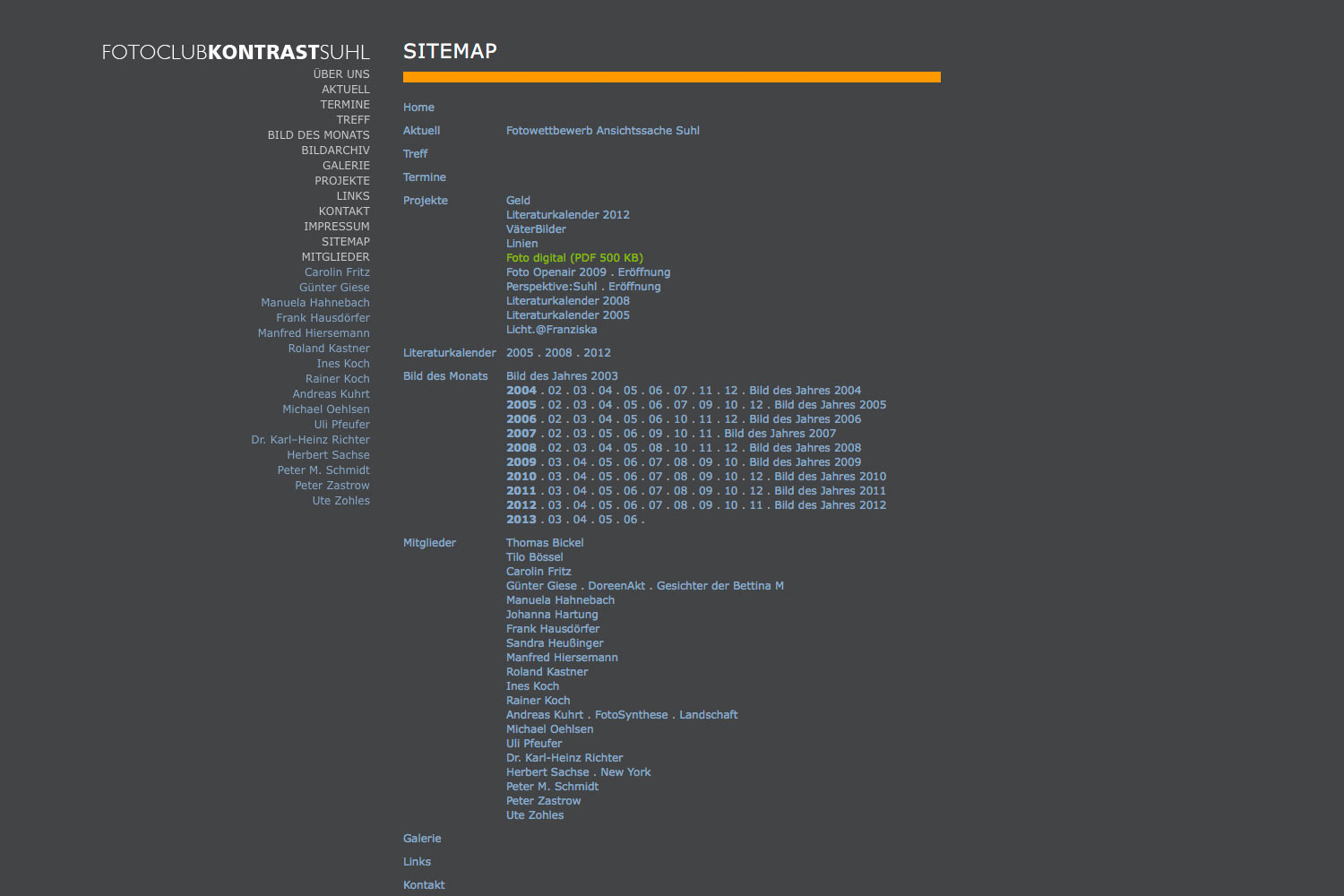Image resolution: width=1344 pixels, height=896 pixels.
Task: Open Thomas Bickel under Mitglieder
Action: tap(545, 542)
